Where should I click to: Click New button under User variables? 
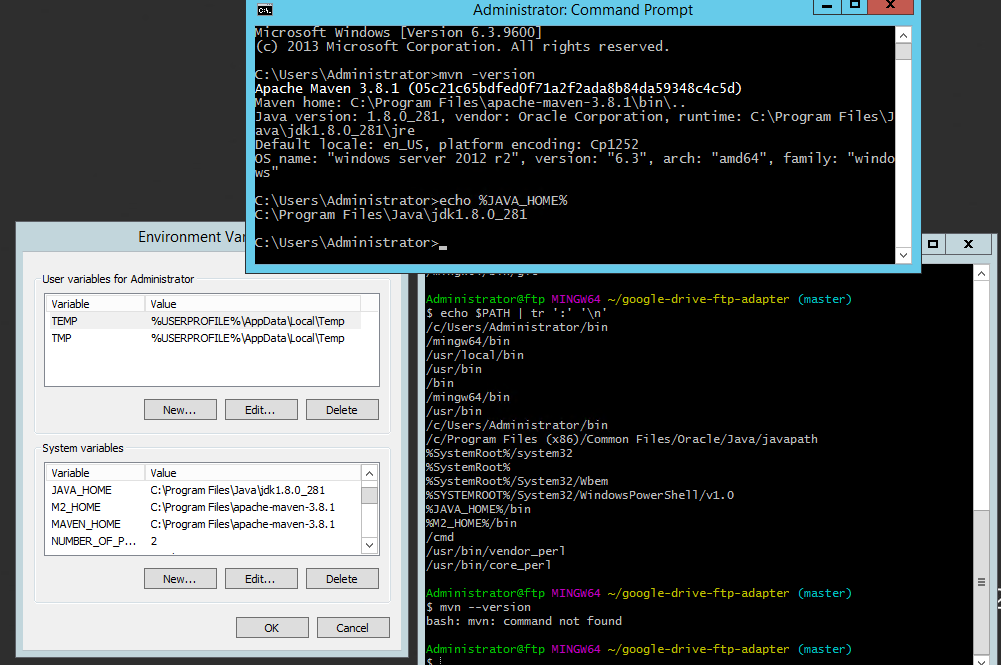point(180,410)
